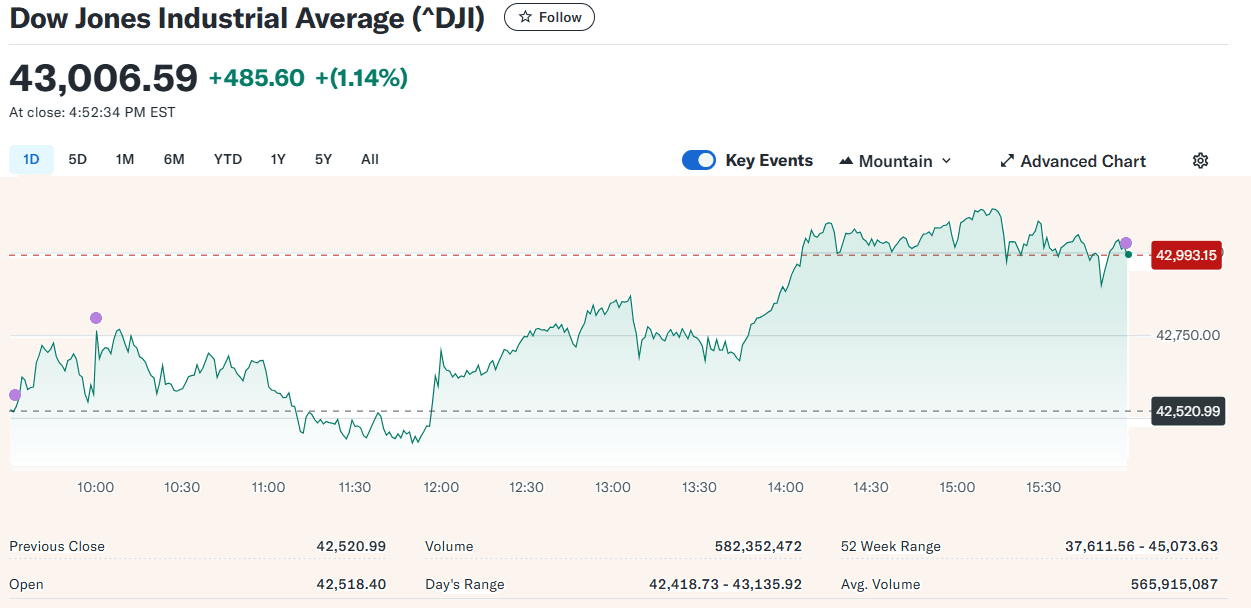Switch to the 6M range tab
Screen dimensions: 1251x608
point(174,159)
